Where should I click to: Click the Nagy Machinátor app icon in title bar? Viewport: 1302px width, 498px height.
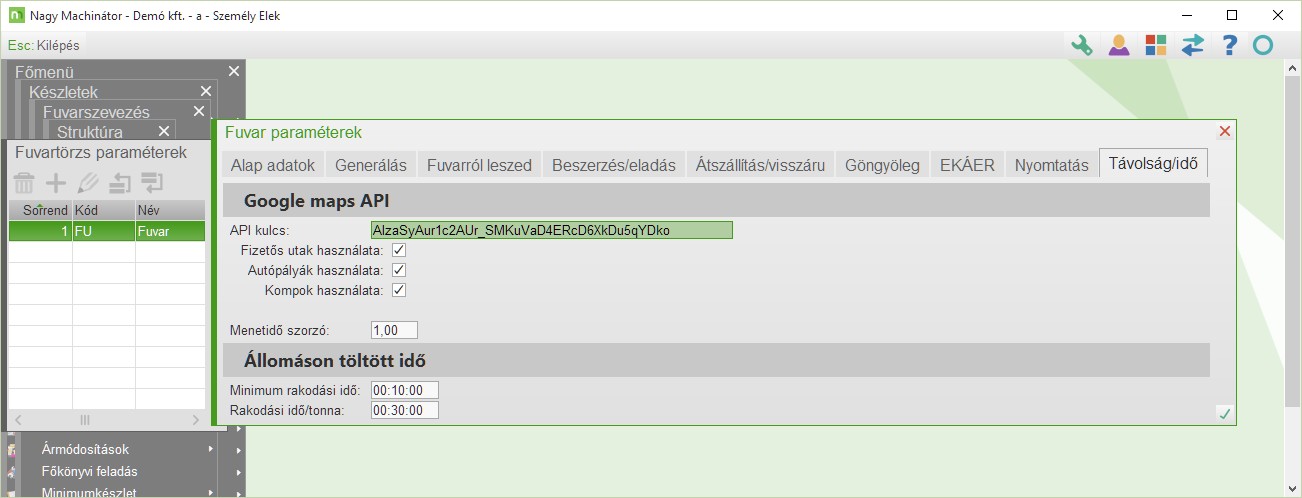pos(15,15)
